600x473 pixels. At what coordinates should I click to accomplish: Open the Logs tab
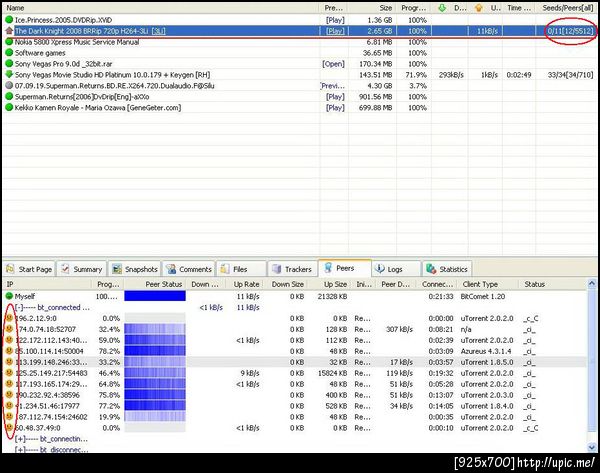tap(396, 269)
